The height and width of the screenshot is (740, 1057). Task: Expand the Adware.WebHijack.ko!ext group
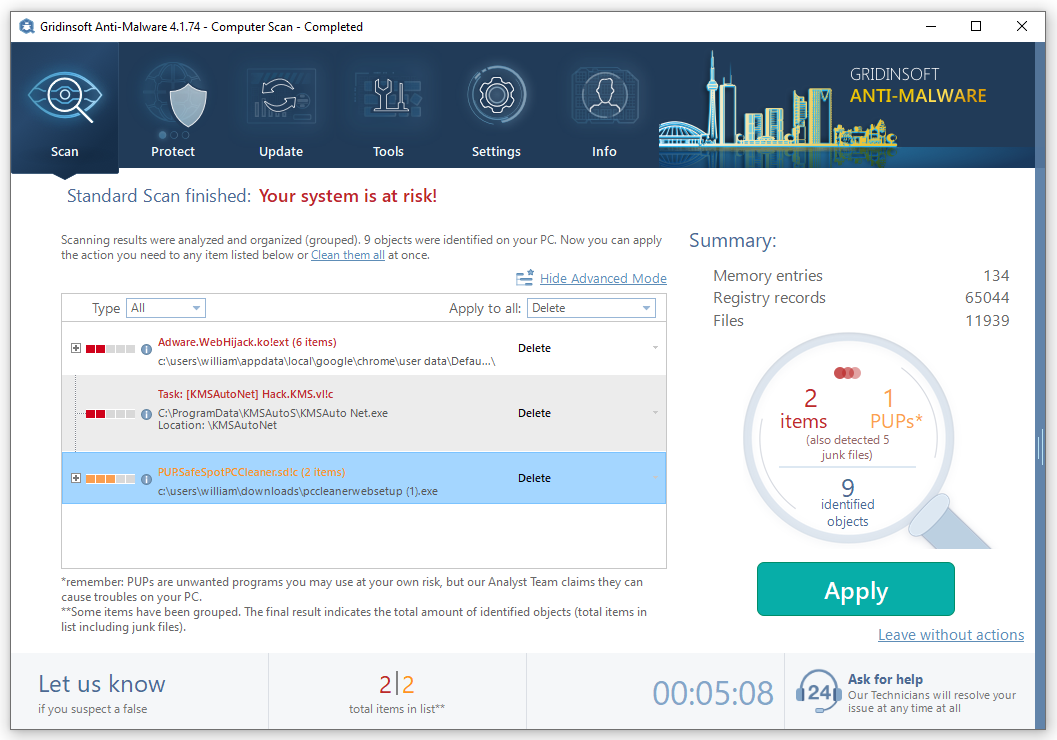(x=76, y=348)
